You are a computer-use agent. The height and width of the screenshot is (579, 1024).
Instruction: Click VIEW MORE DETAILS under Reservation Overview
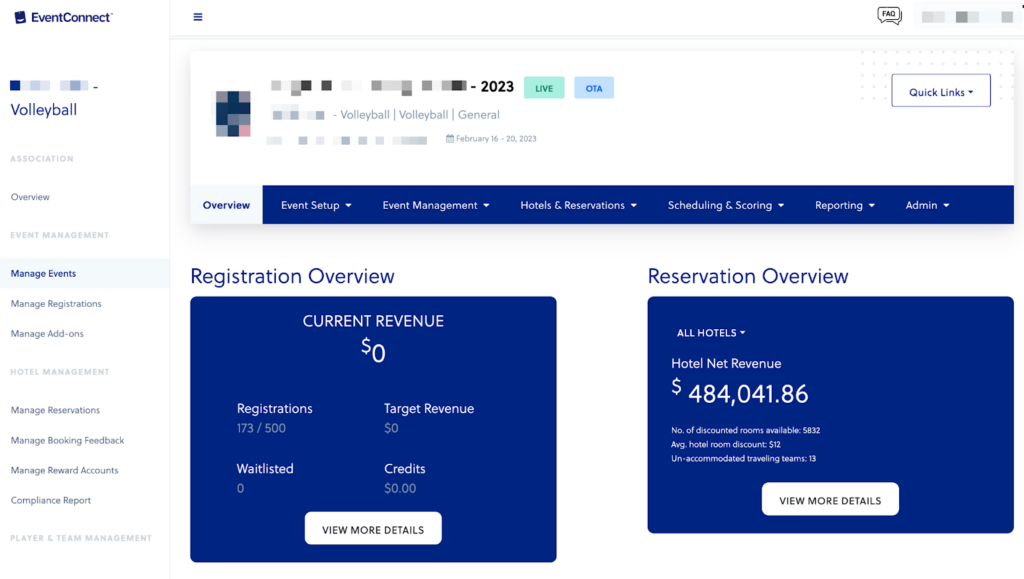coord(830,499)
